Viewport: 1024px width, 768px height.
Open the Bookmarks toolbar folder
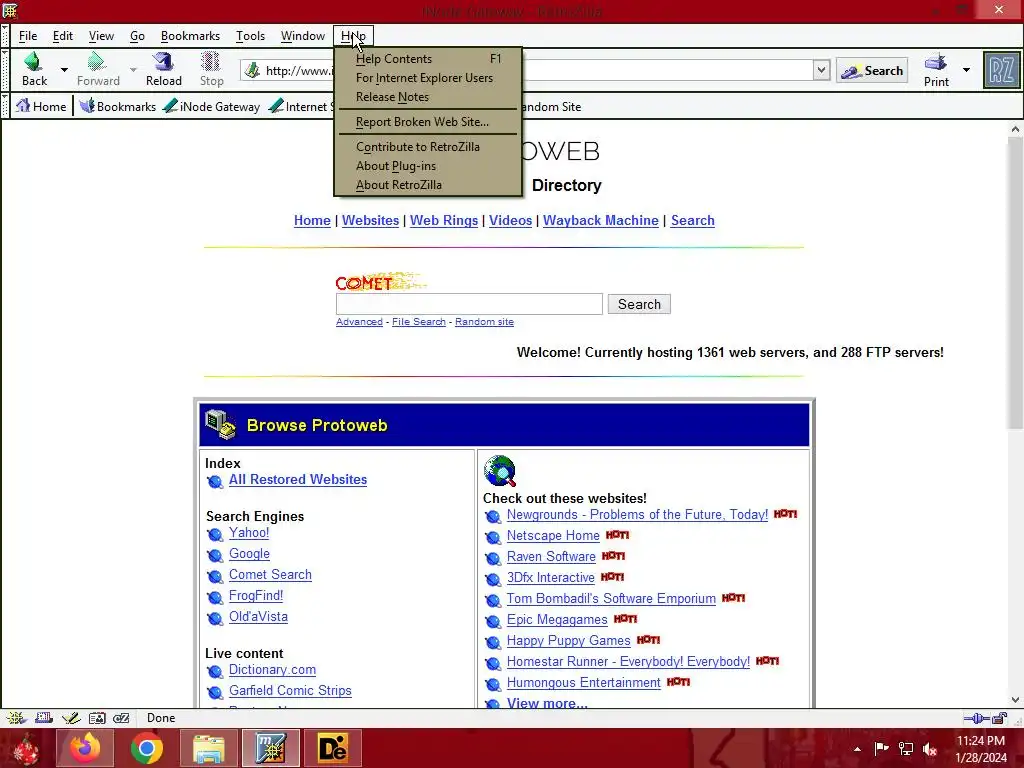click(118, 106)
